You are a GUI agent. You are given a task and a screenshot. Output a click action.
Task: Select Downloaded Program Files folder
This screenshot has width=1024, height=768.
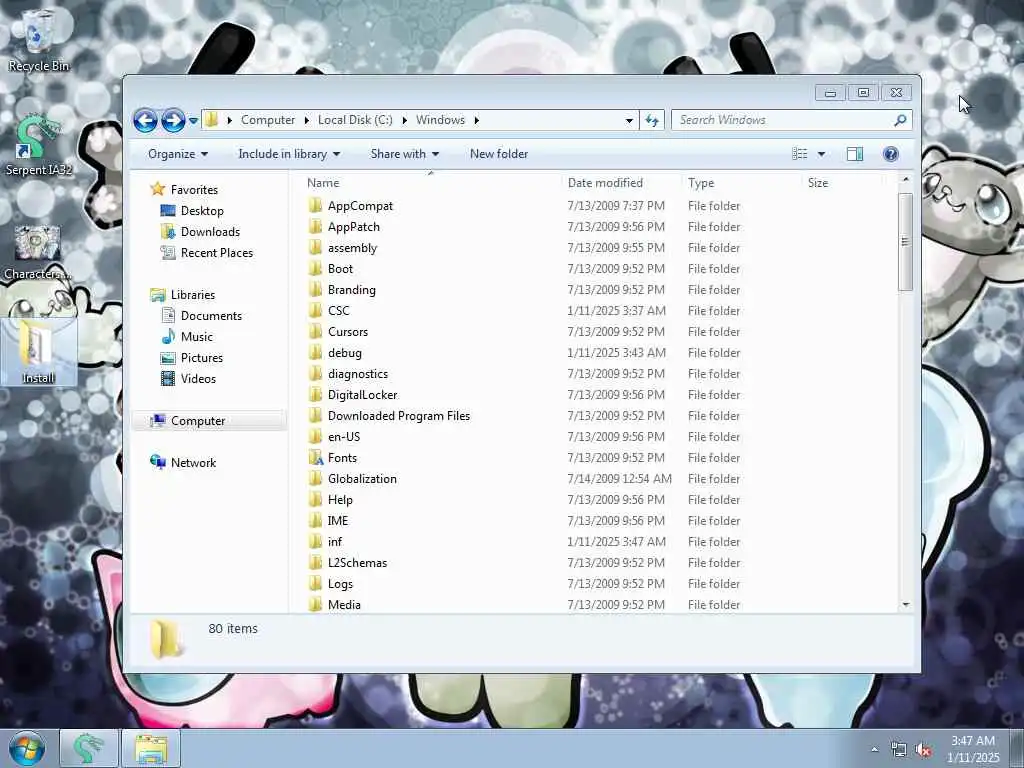[398, 416]
